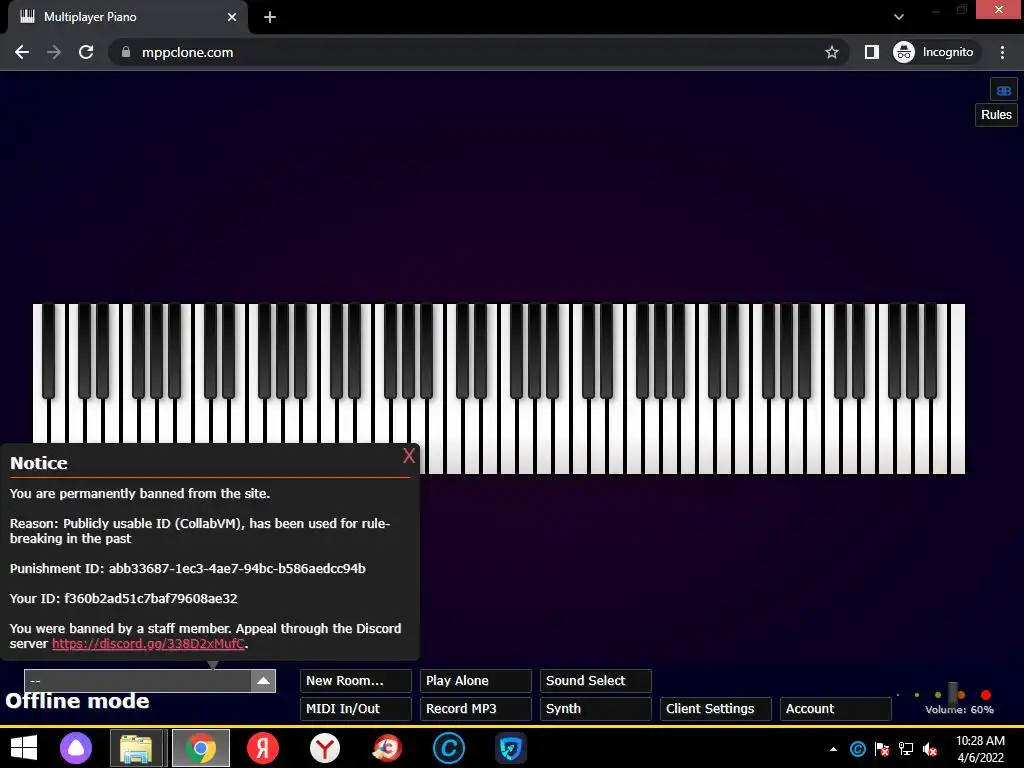Switch to Chrome in the taskbar
The height and width of the screenshot is (768, 1024).
tap(200, 748)
